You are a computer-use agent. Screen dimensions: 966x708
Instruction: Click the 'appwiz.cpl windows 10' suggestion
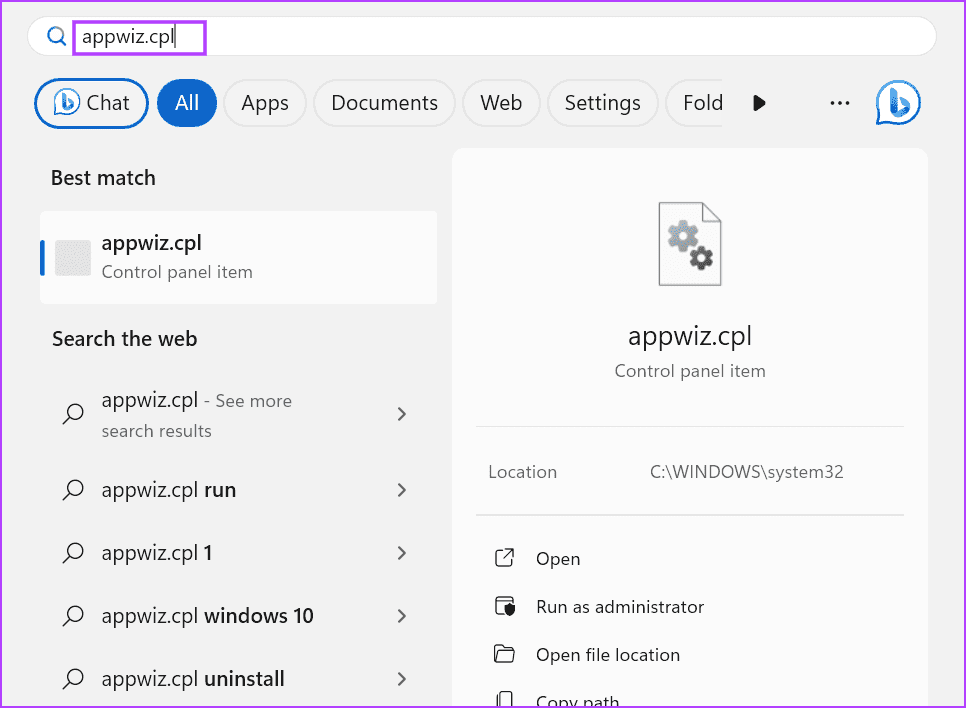pyautogui.click(x=236, y=616)
